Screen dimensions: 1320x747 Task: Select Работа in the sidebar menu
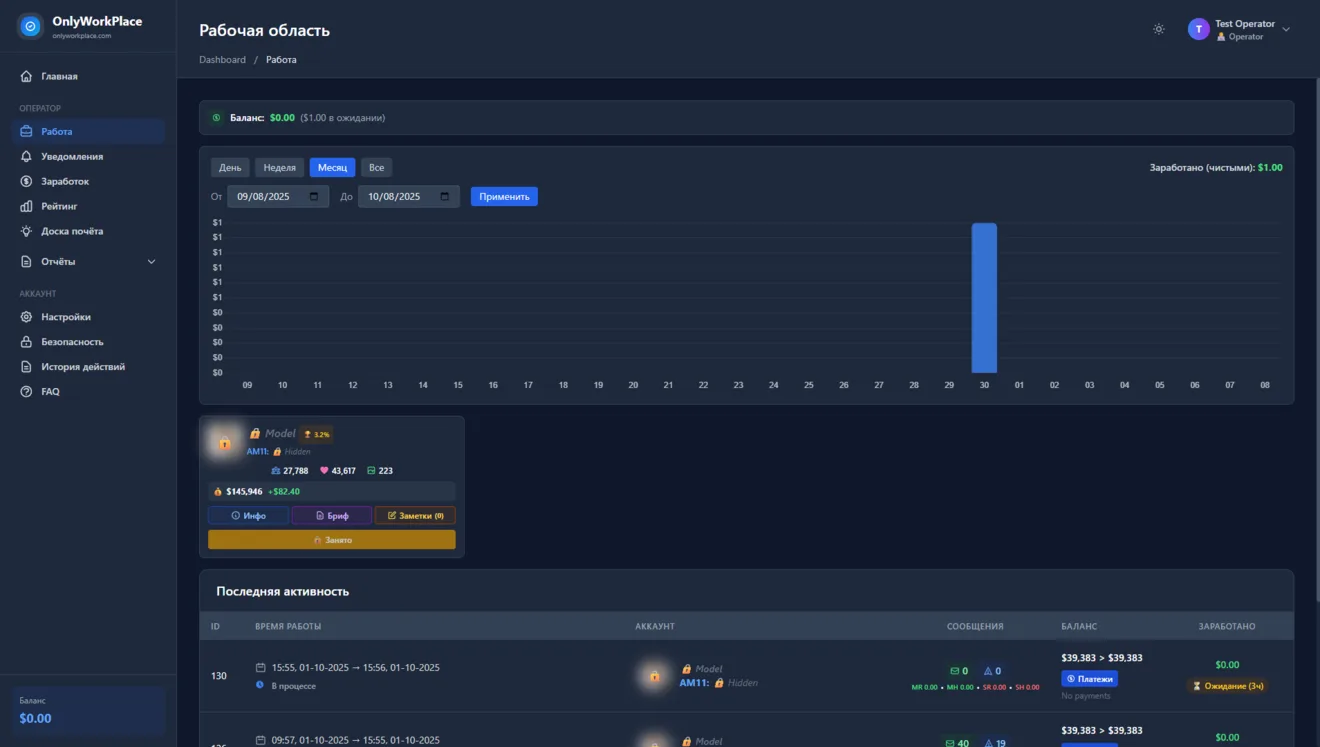pyautogui.click(x=89, y=132)
